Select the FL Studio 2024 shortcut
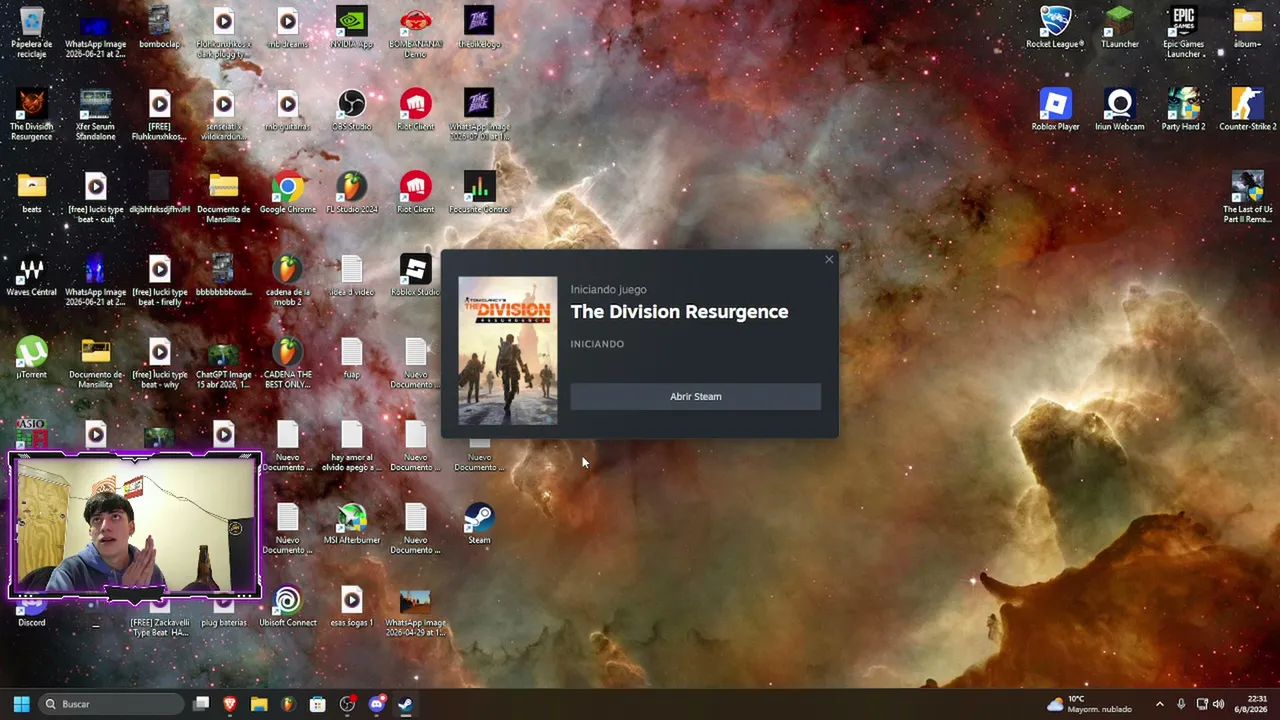This screenshot has width=1280, height=720. click(x=352, y=193)
